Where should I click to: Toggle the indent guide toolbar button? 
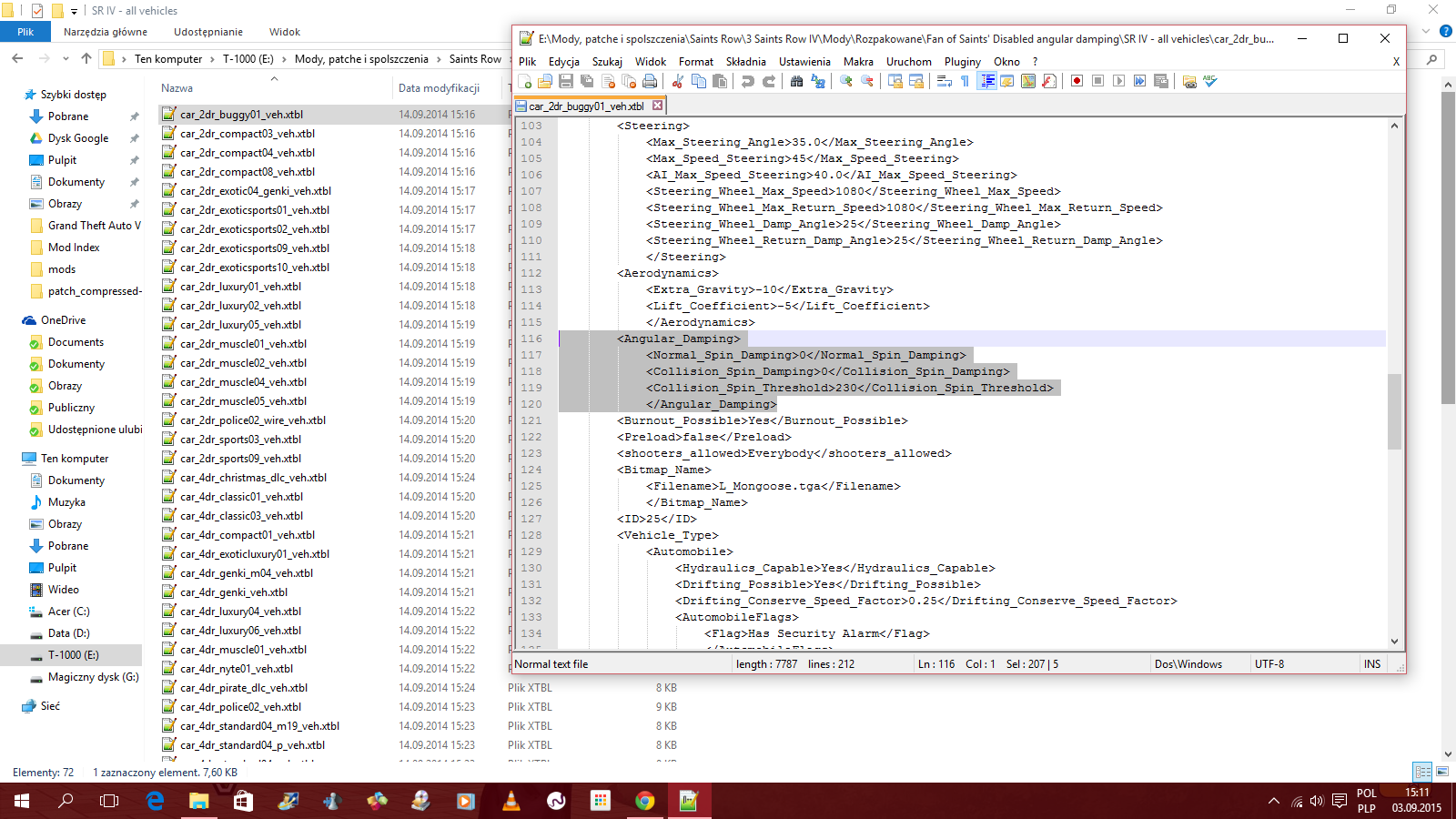coord(987,81)
